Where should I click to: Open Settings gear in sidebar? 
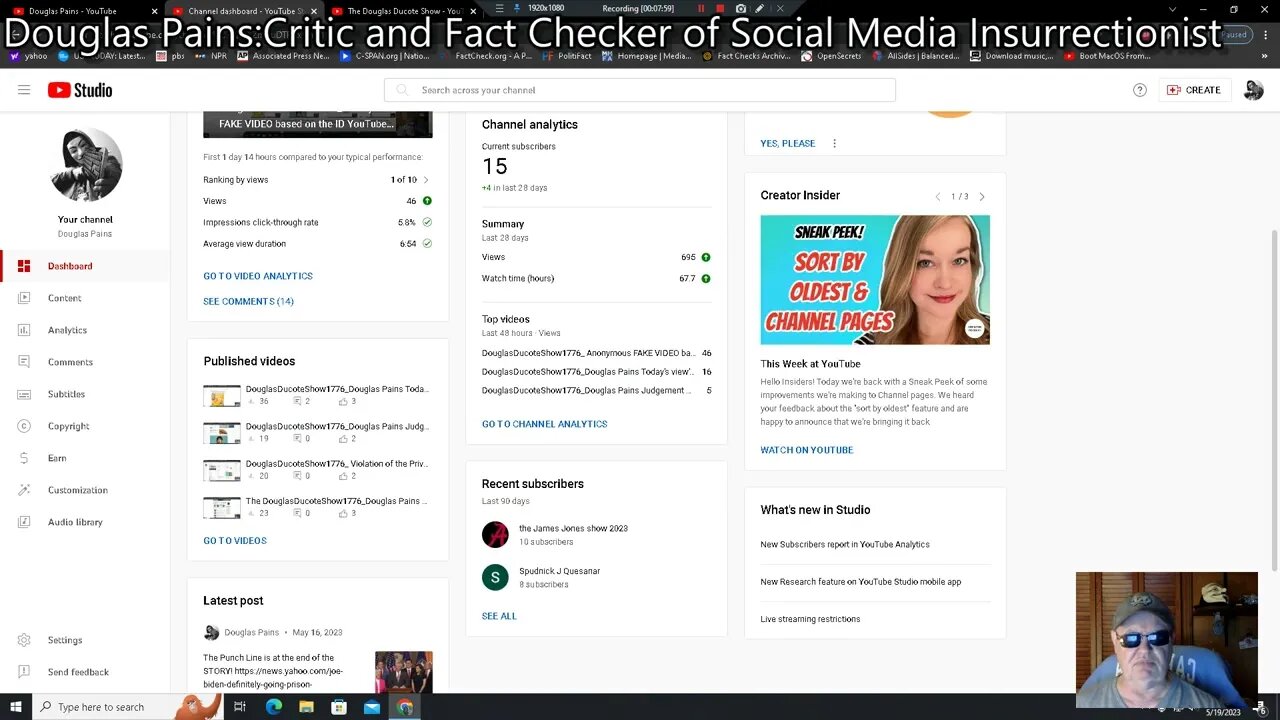click(x=24, y=640)
